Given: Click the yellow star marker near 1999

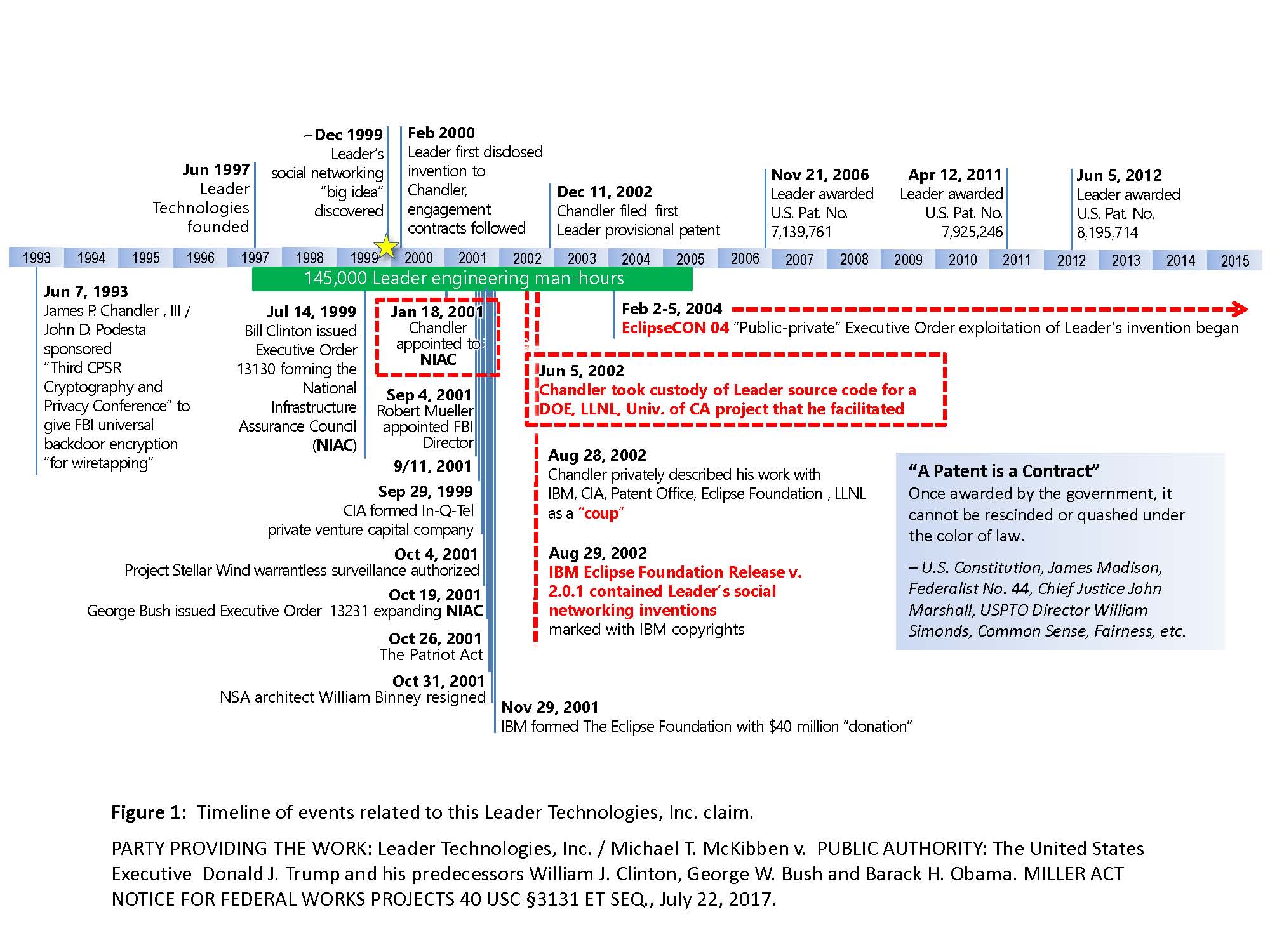Looking at the screenshot, I should (x=386, y=247).
